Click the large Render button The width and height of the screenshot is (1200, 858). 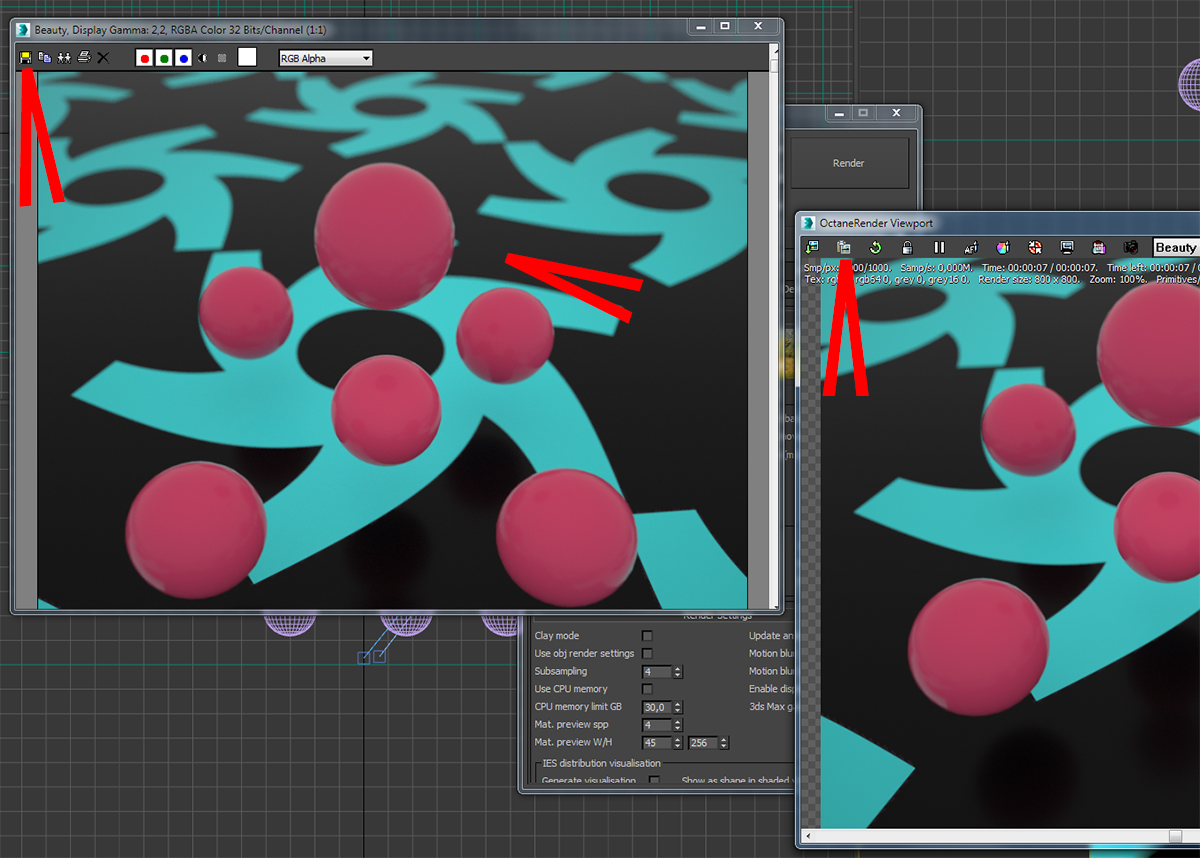click(849, 163)
